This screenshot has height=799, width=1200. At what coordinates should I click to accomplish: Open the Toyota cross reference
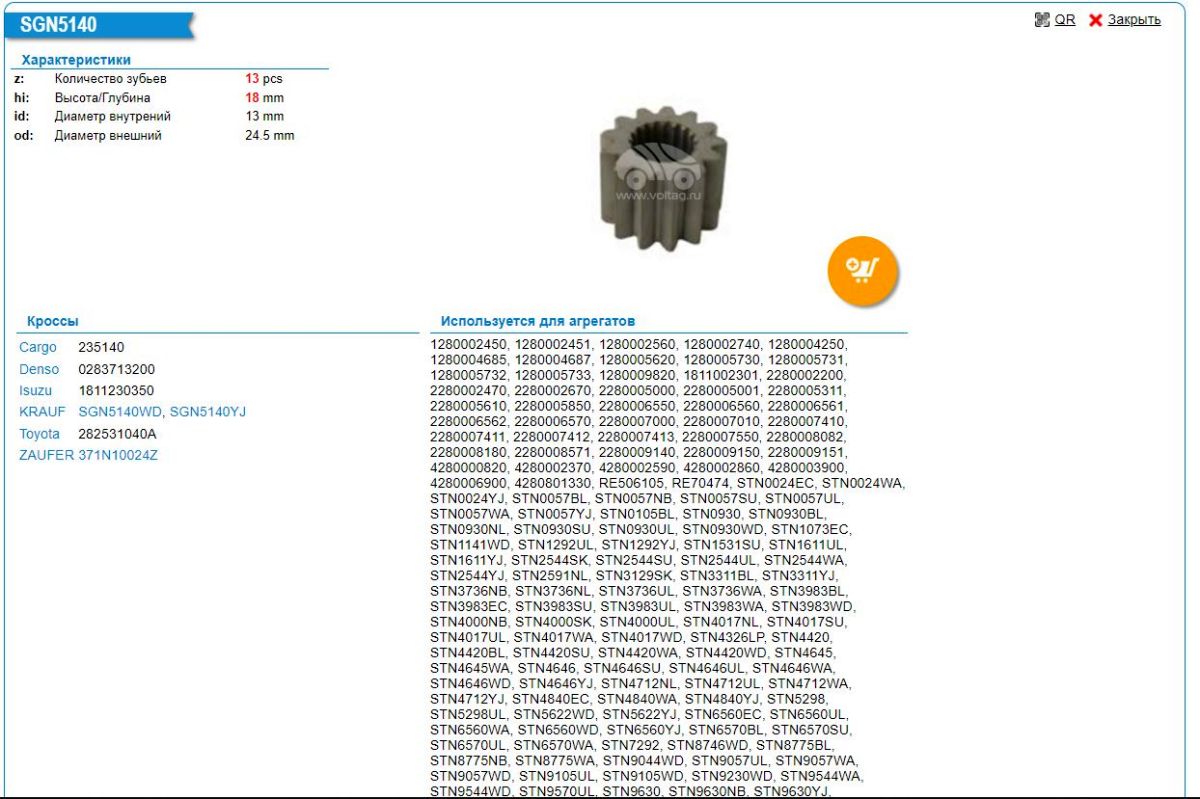[x=40, y=434]
